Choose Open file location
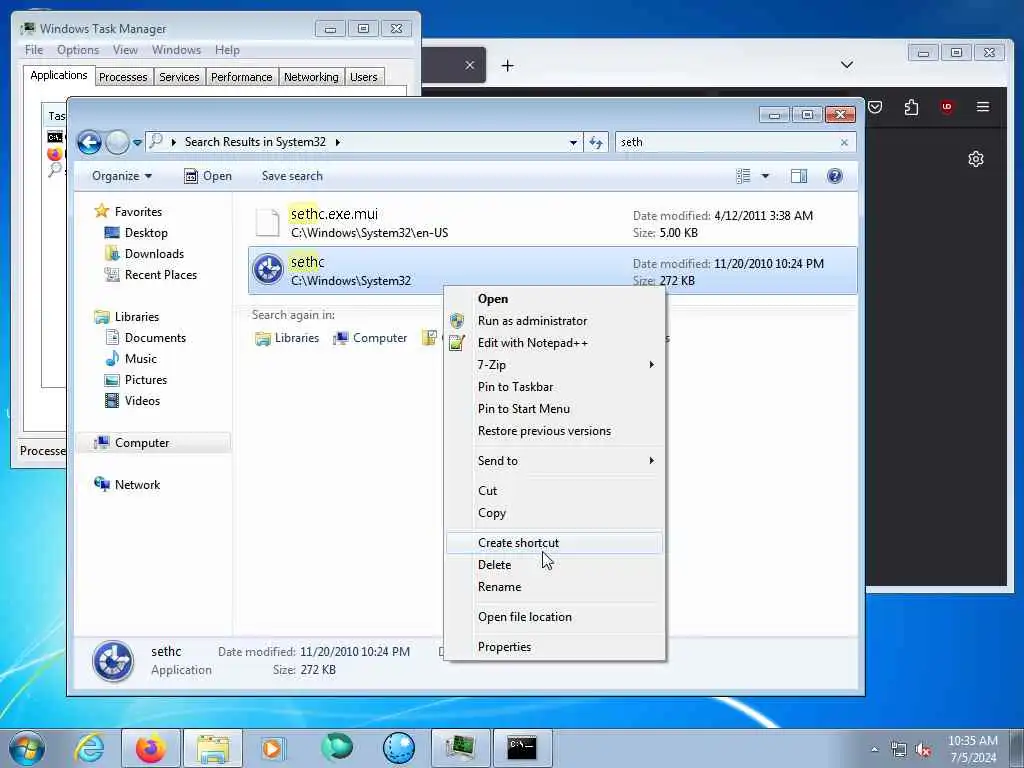Image resolution: width=1024 pixels, height=768 pixels. 554,617
